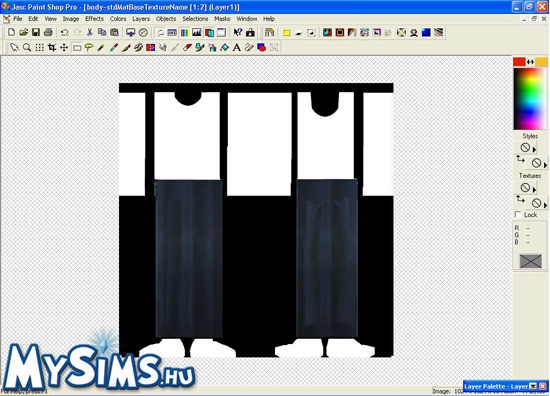Image resolution: width=550 pixels, height=396 pixels.
Task: Open the Colors menu
Action: (x=118, y=19)
